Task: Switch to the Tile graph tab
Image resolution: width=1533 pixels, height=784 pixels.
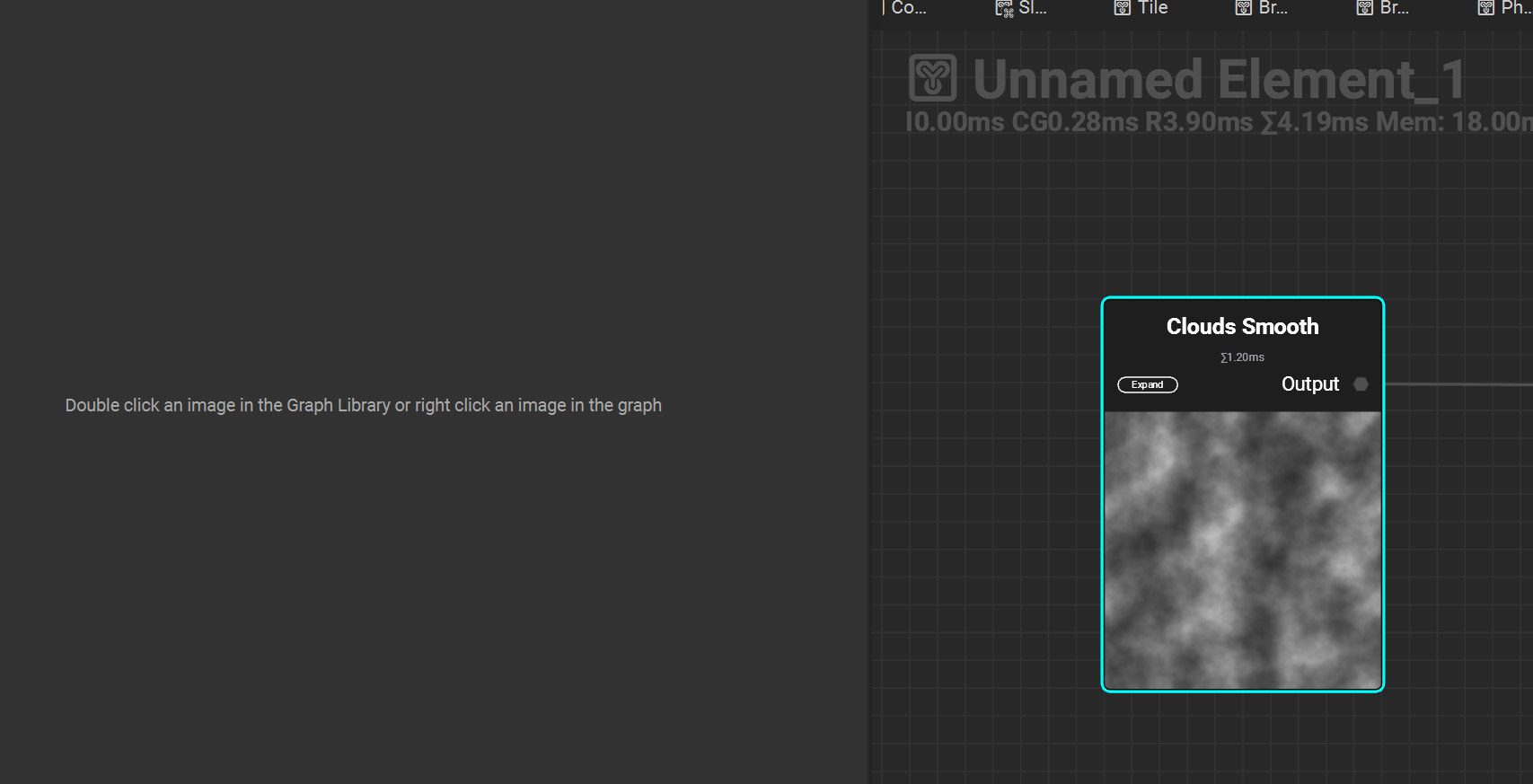Action: [1141, 8]
